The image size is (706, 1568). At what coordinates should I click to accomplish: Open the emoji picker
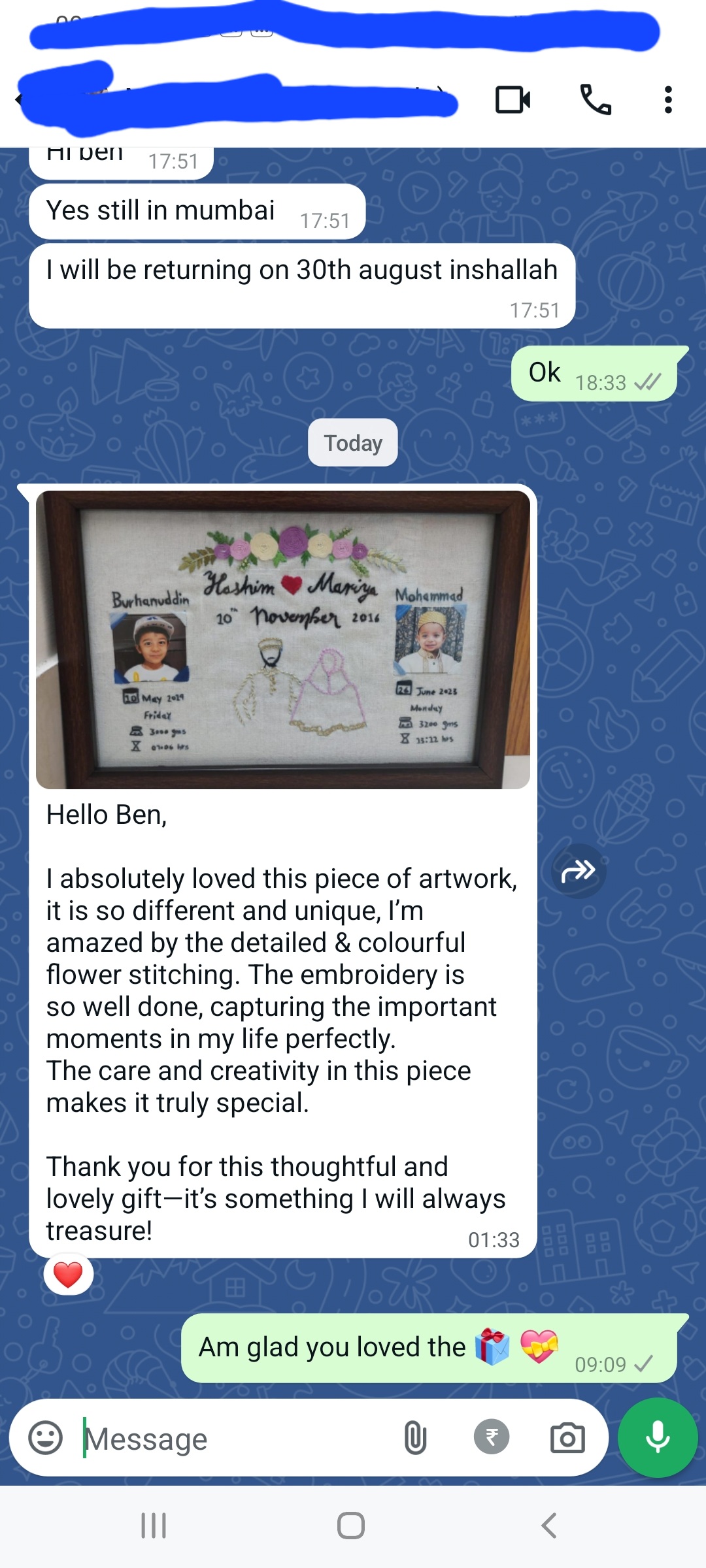pyautogui.click(x=46, y=1437)
